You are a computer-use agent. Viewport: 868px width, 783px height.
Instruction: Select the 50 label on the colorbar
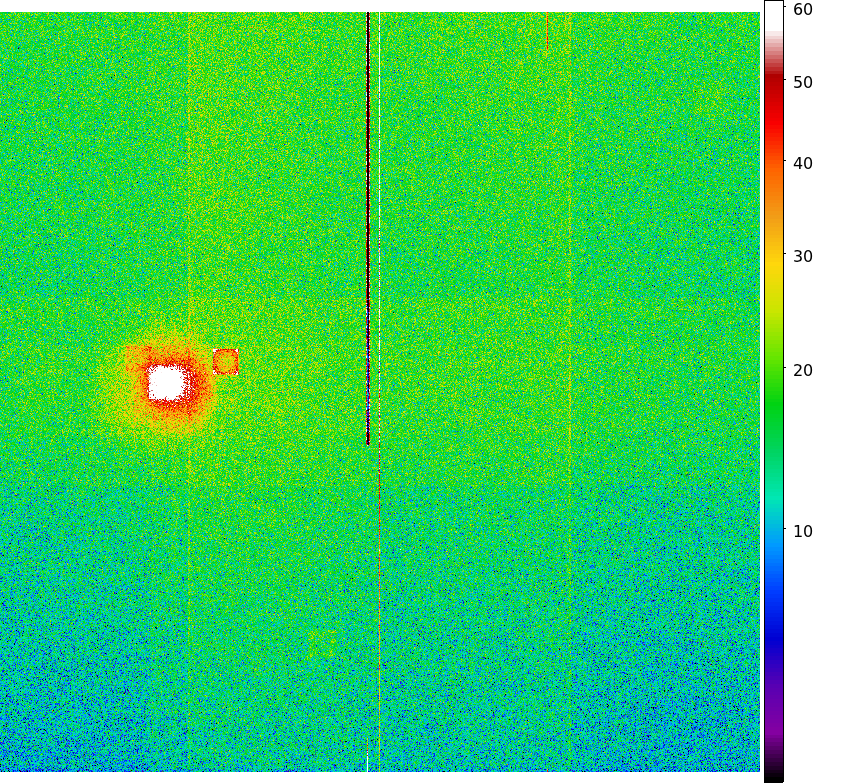[x=803, y=82]
